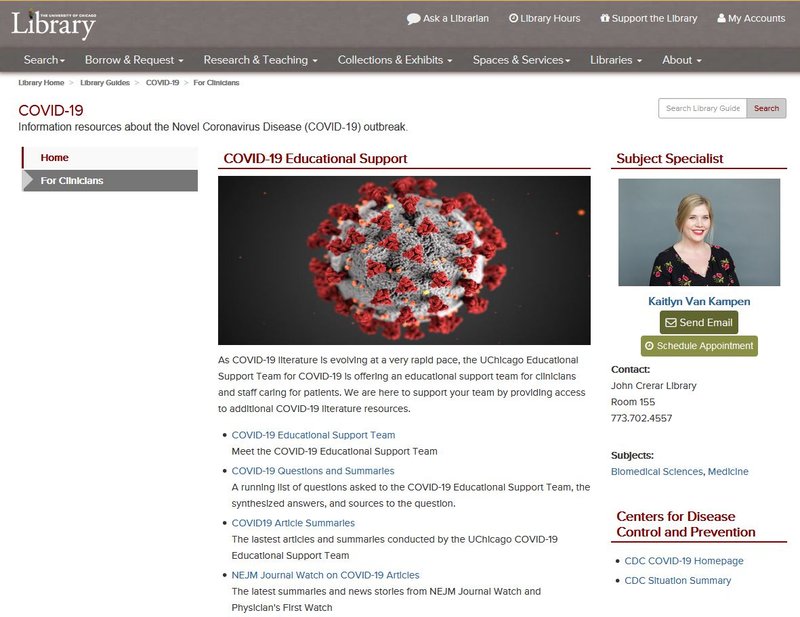The height and width of the screenshot is (617, 800).
Task: Expand the Libraries dropdown menu
Action: pos(616,60)
